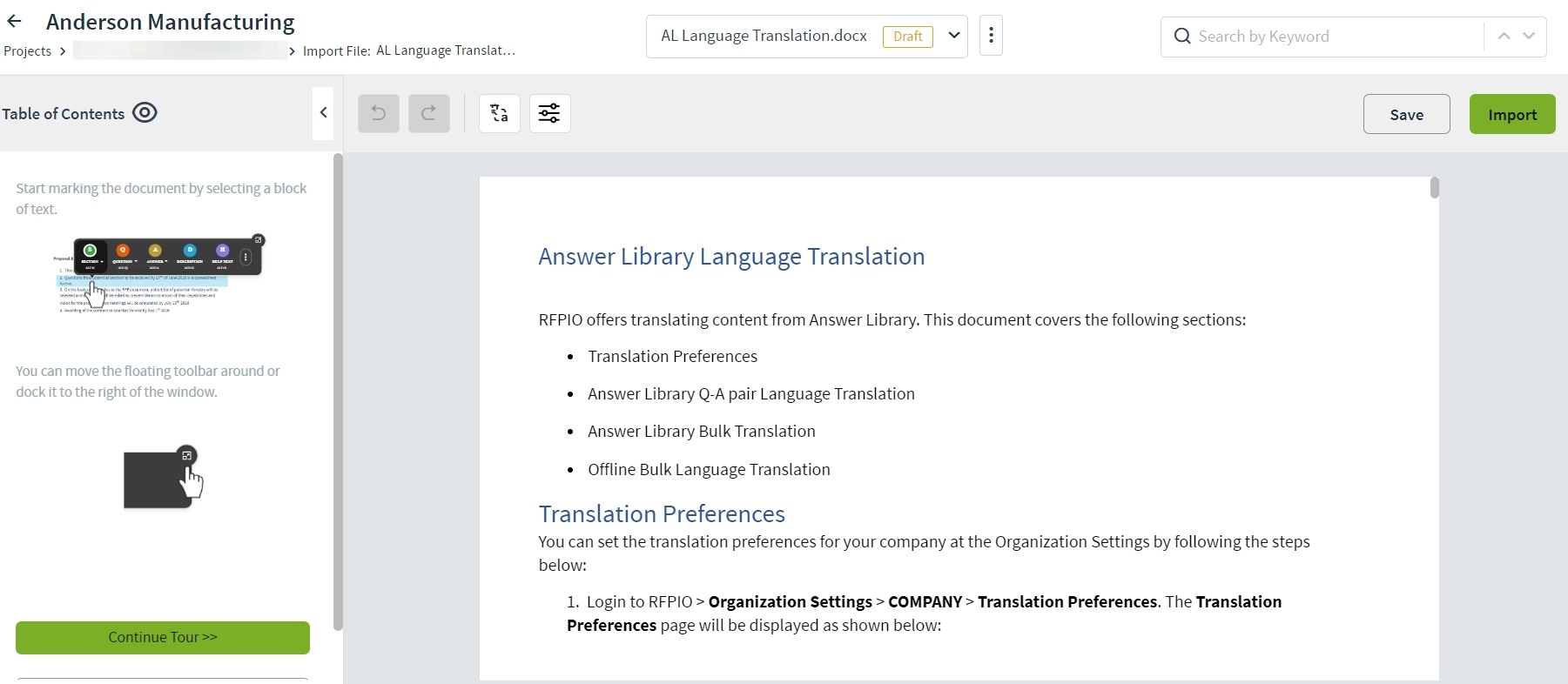The width and height of the screenshot is (1568, 684).
Task: Toggle Table of Contents visibility eye
Action: [x=145, y=113]
